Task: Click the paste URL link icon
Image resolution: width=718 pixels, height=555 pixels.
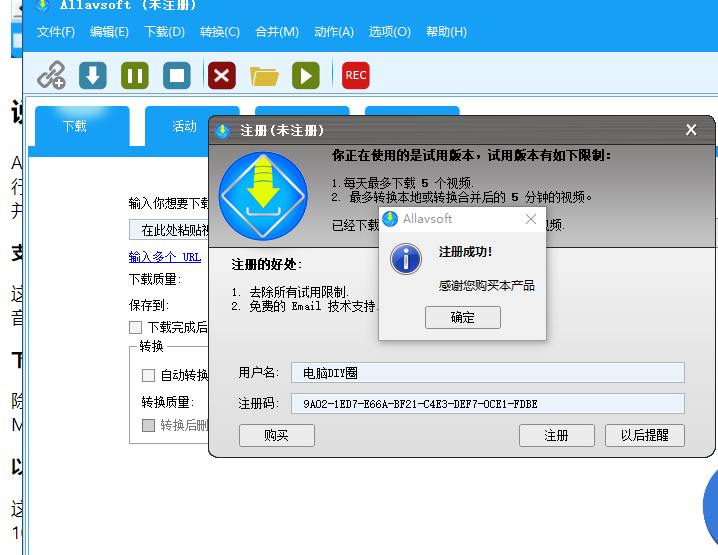Action: [51, 75]
